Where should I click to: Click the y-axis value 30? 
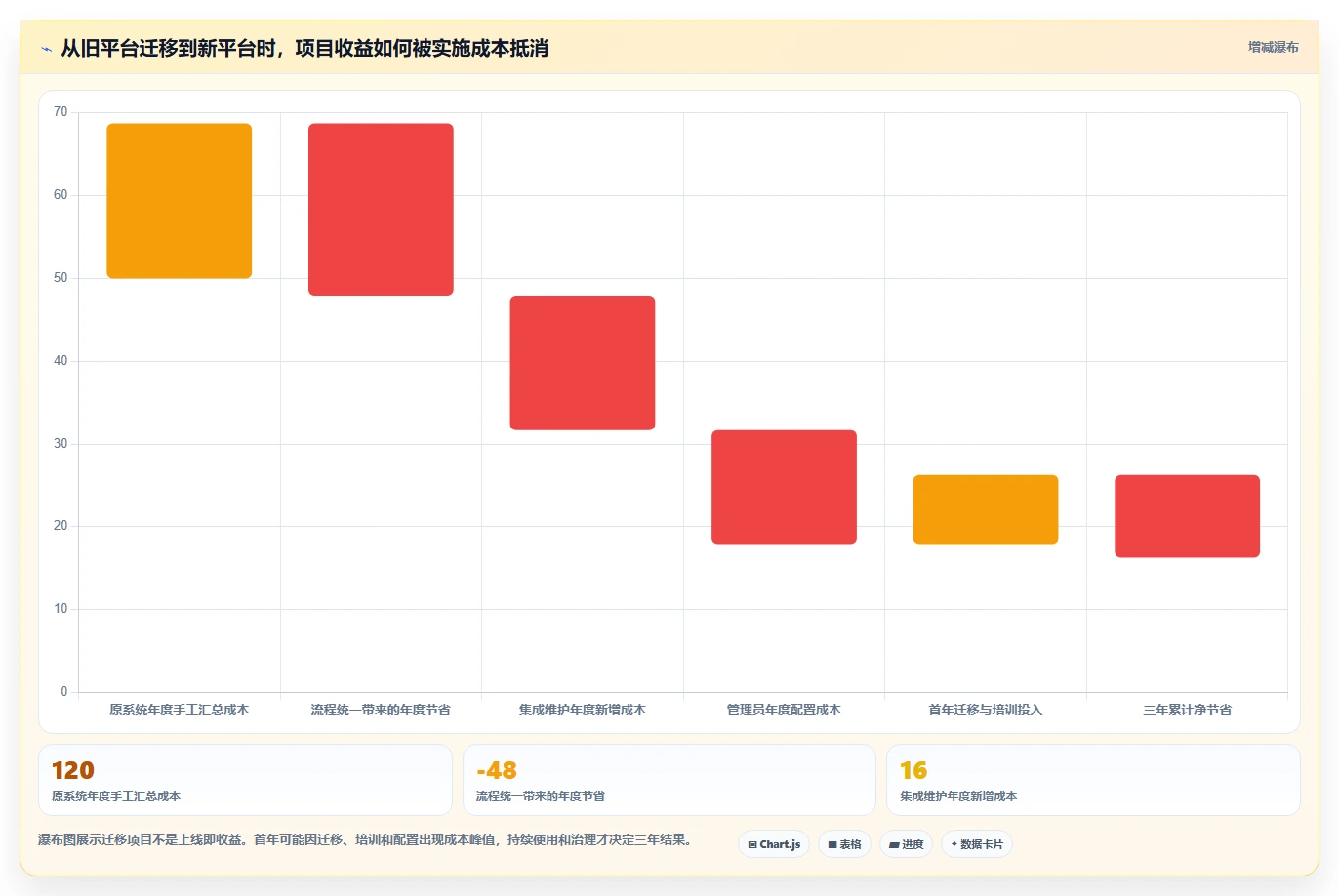(x=61, y=444)
